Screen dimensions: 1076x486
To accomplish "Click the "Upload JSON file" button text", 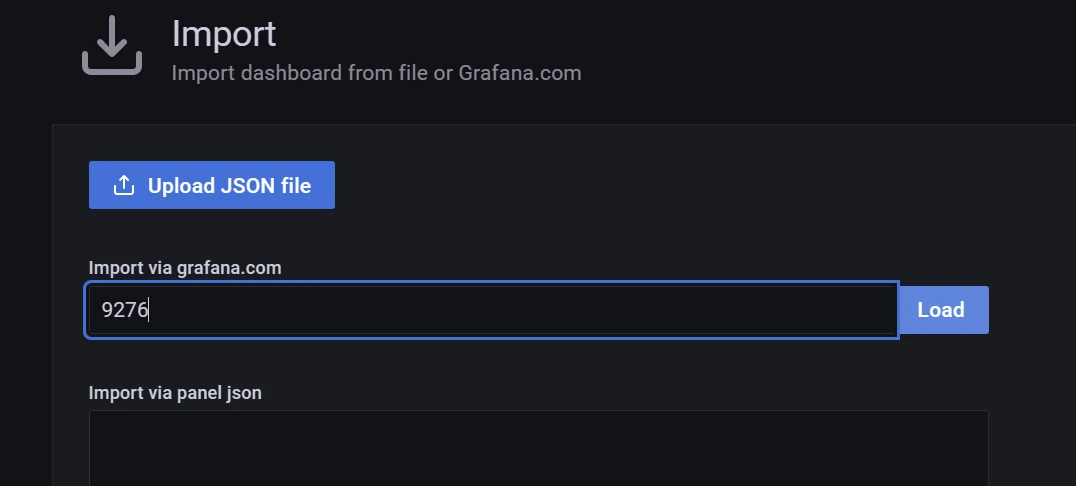I will coord(229,186).
